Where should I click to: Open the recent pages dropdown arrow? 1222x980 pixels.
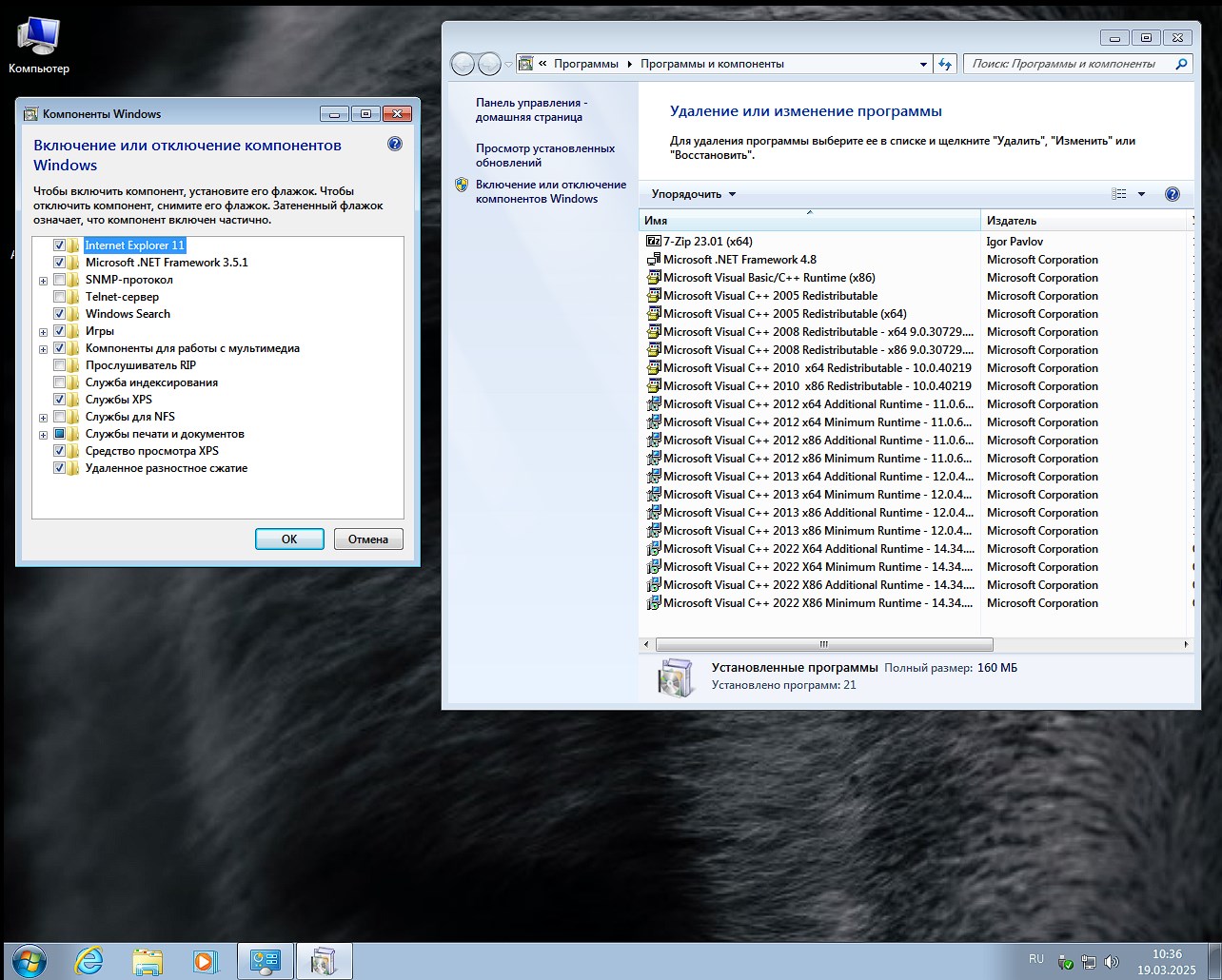click(508, 64)
